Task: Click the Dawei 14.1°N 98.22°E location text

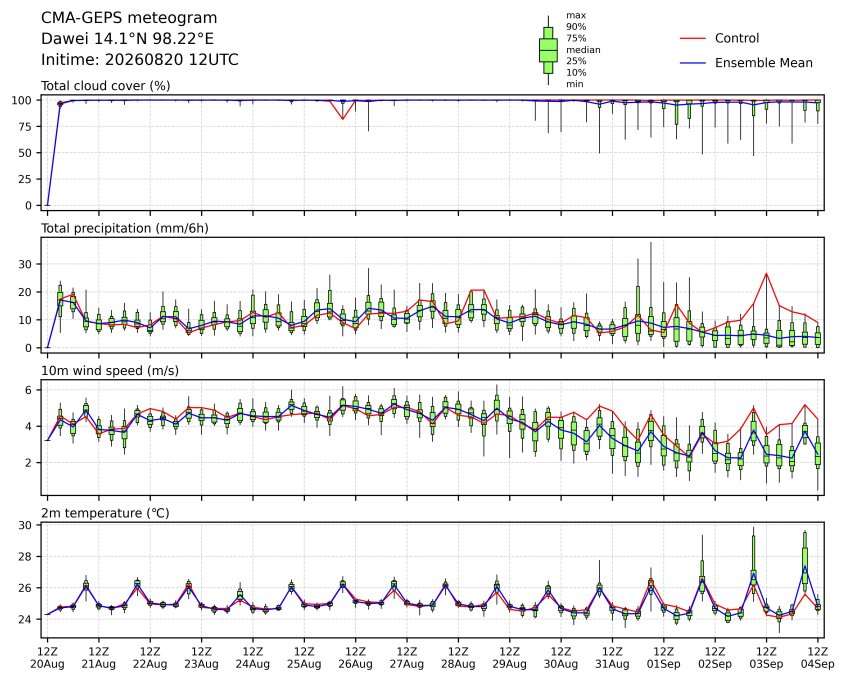Action: point(127,39)
